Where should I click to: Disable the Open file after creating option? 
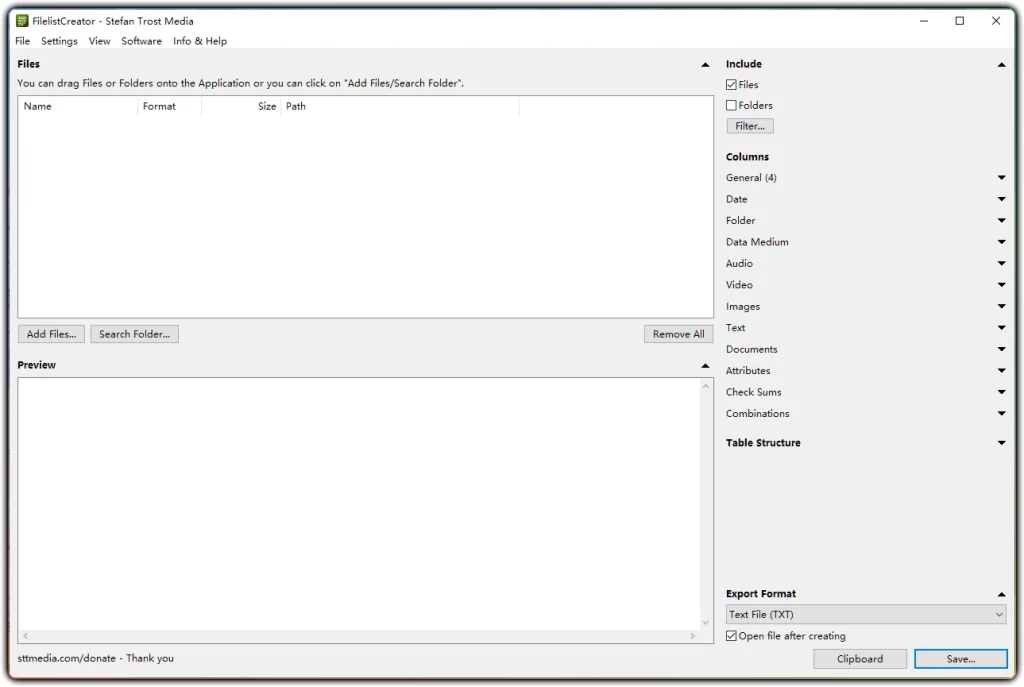(x=731, y=635)
